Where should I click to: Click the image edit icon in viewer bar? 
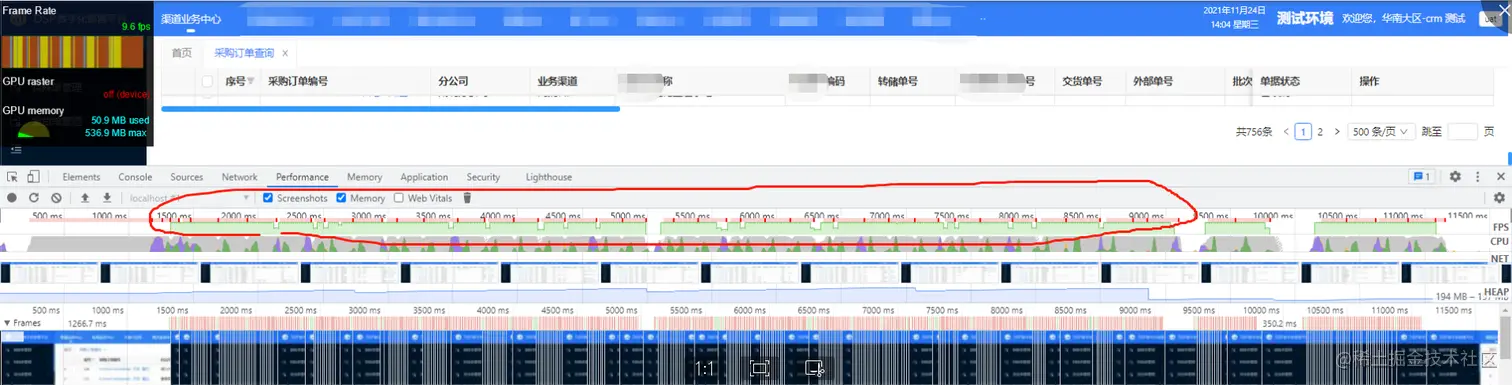click(814, 369)
